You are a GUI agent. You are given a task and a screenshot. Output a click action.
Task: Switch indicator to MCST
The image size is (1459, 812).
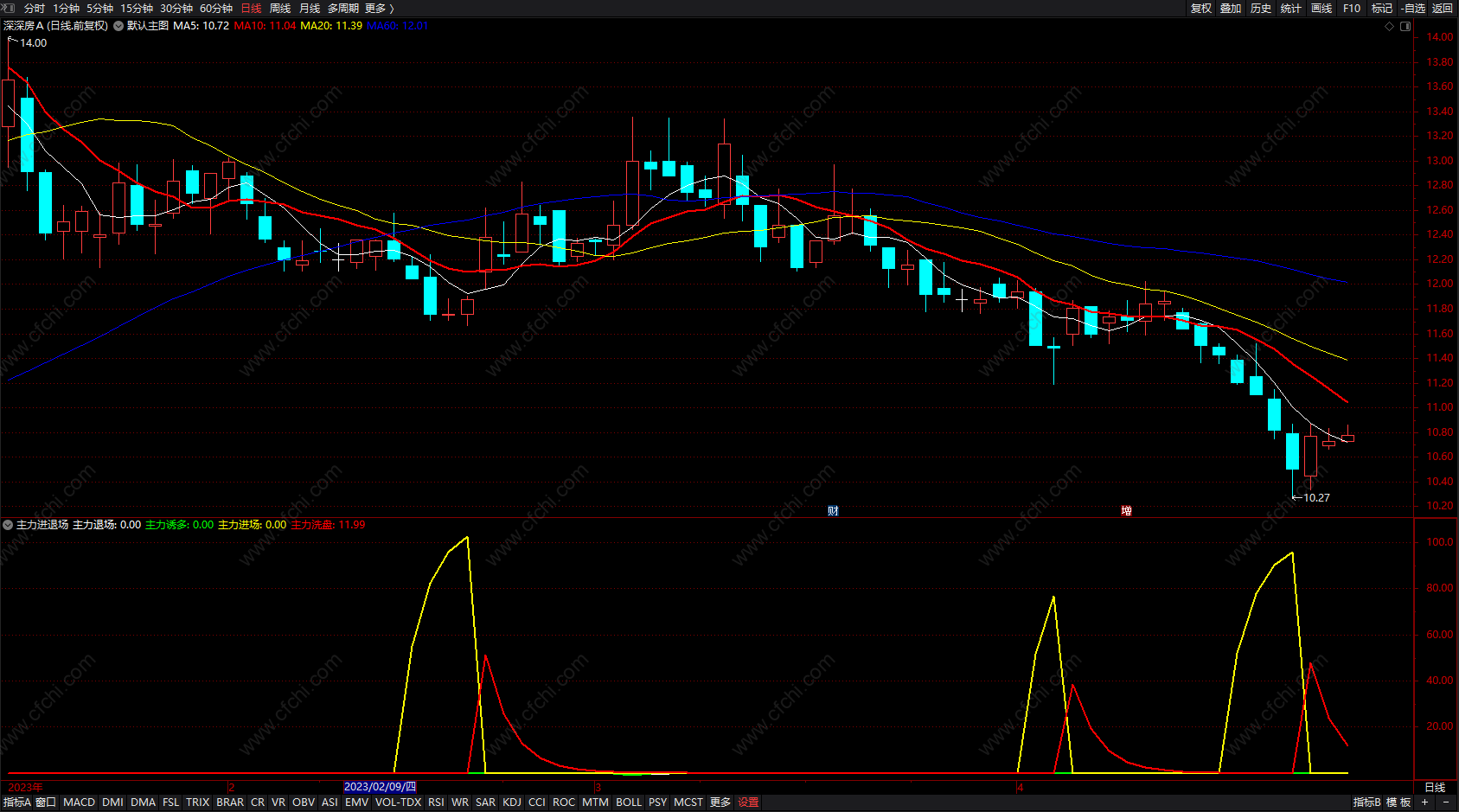pos(688,802)
